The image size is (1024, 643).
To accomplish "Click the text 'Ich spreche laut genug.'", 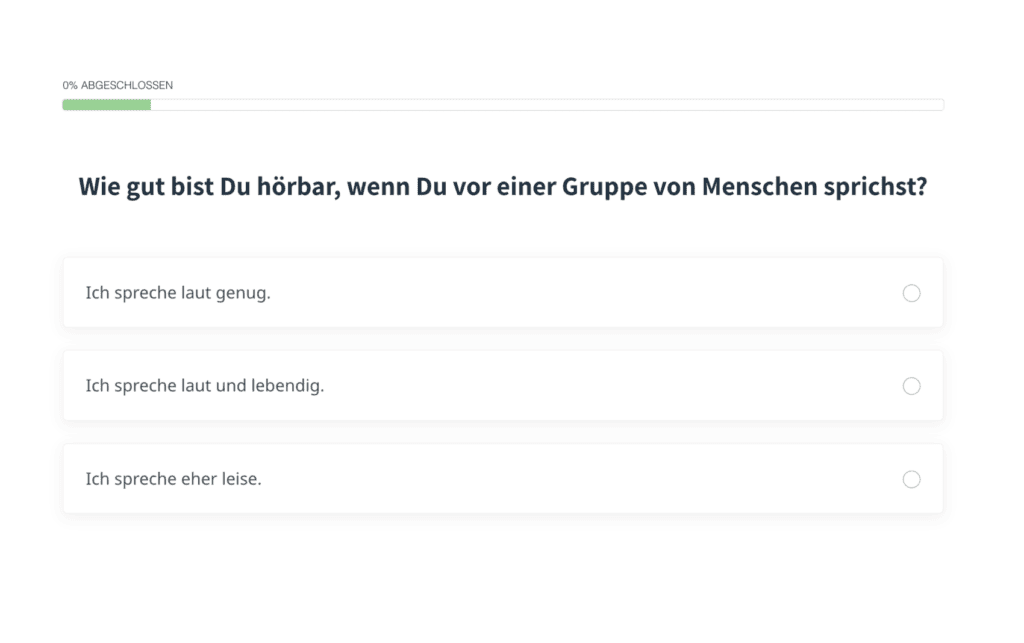I will click(x=178, y=293).
